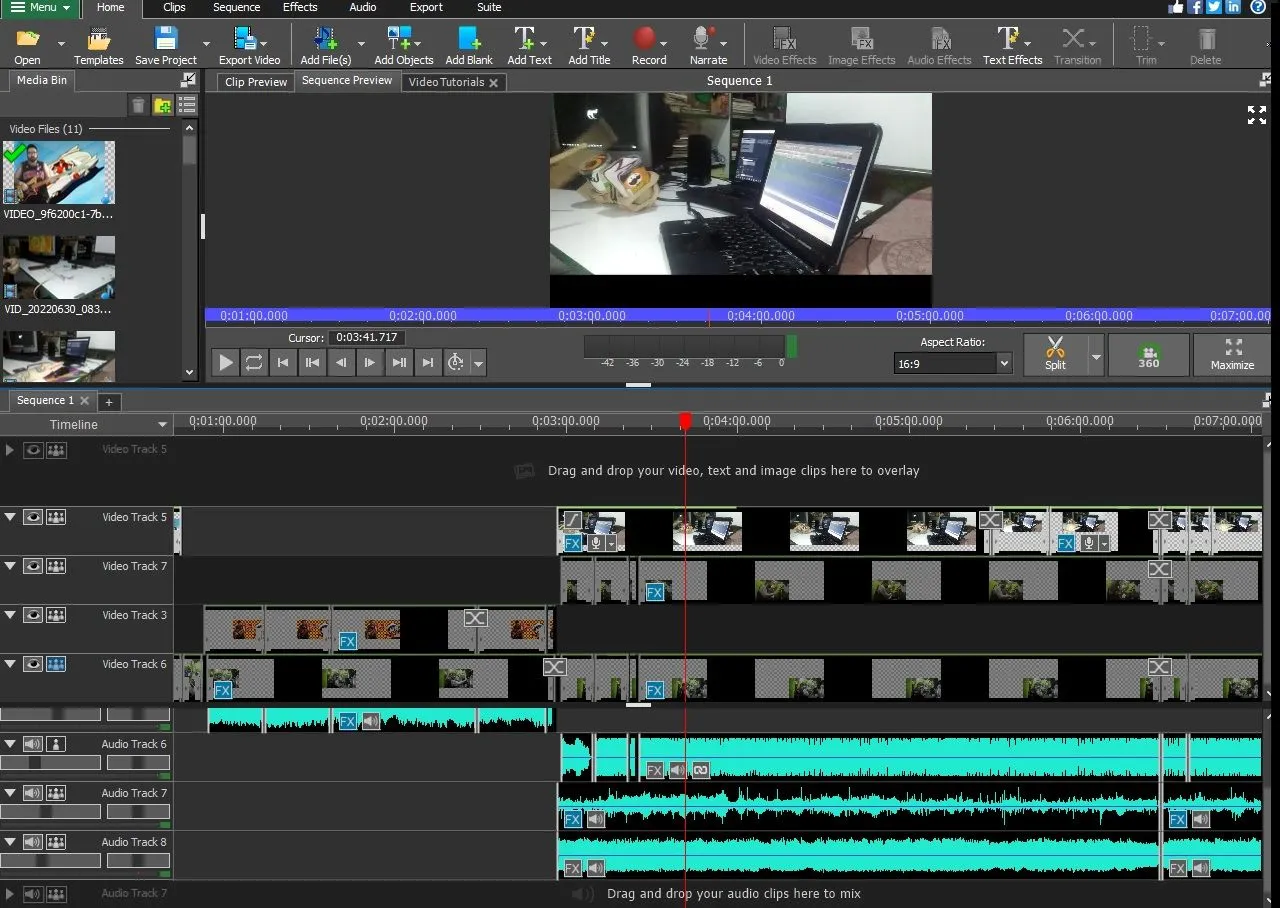Open the Timeline mode dropdown
Image resolution: width=1280 pixels, height=908 pixels.
tap(162, 425)
